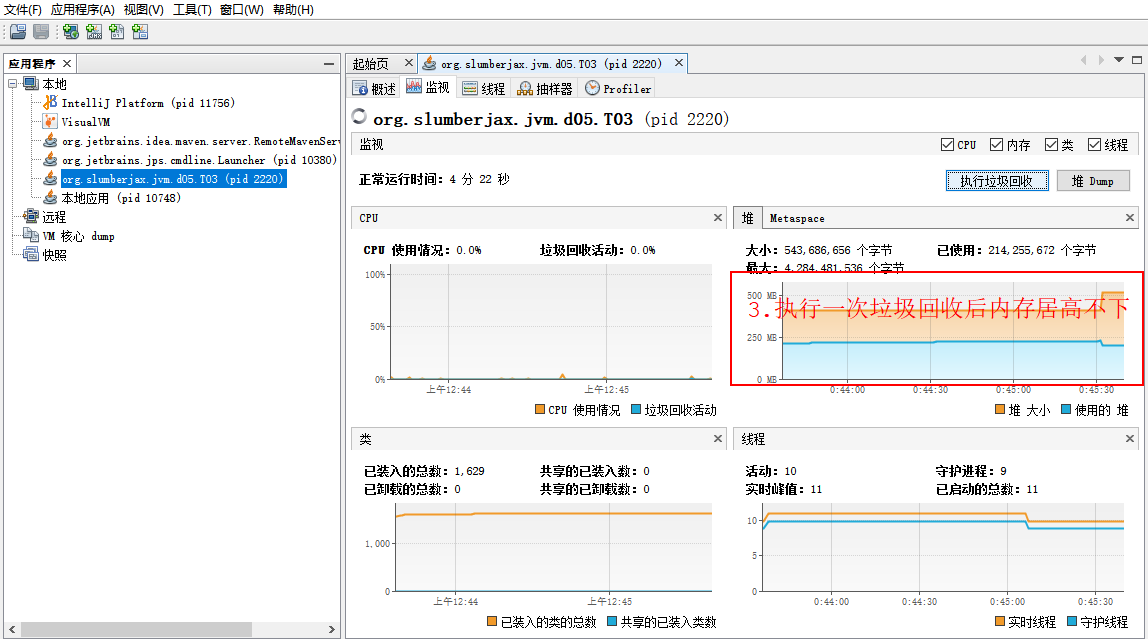The image size is (1148, 639).
Task: Click blue 守护线程 legend swatch
Action: pyautogui.click(x=1072, y=621)
